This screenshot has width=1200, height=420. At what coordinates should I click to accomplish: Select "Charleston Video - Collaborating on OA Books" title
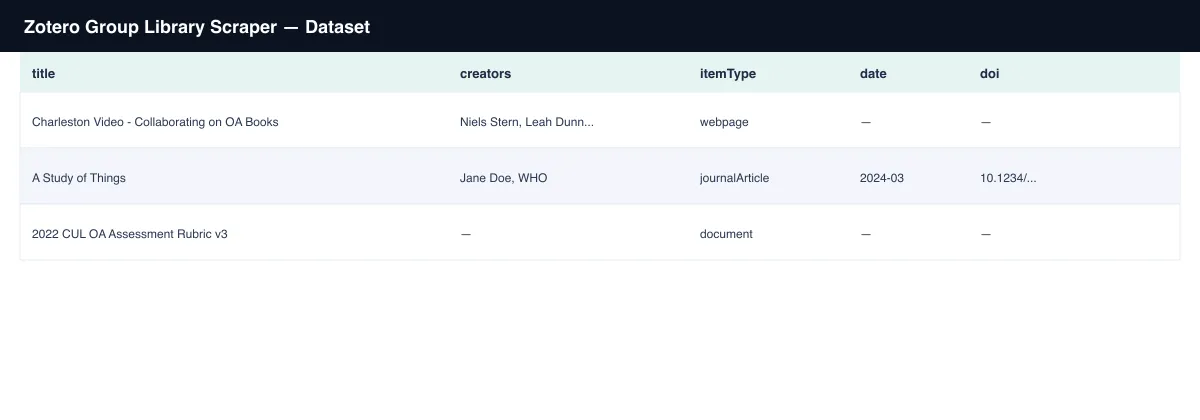[x=155, y=122]
